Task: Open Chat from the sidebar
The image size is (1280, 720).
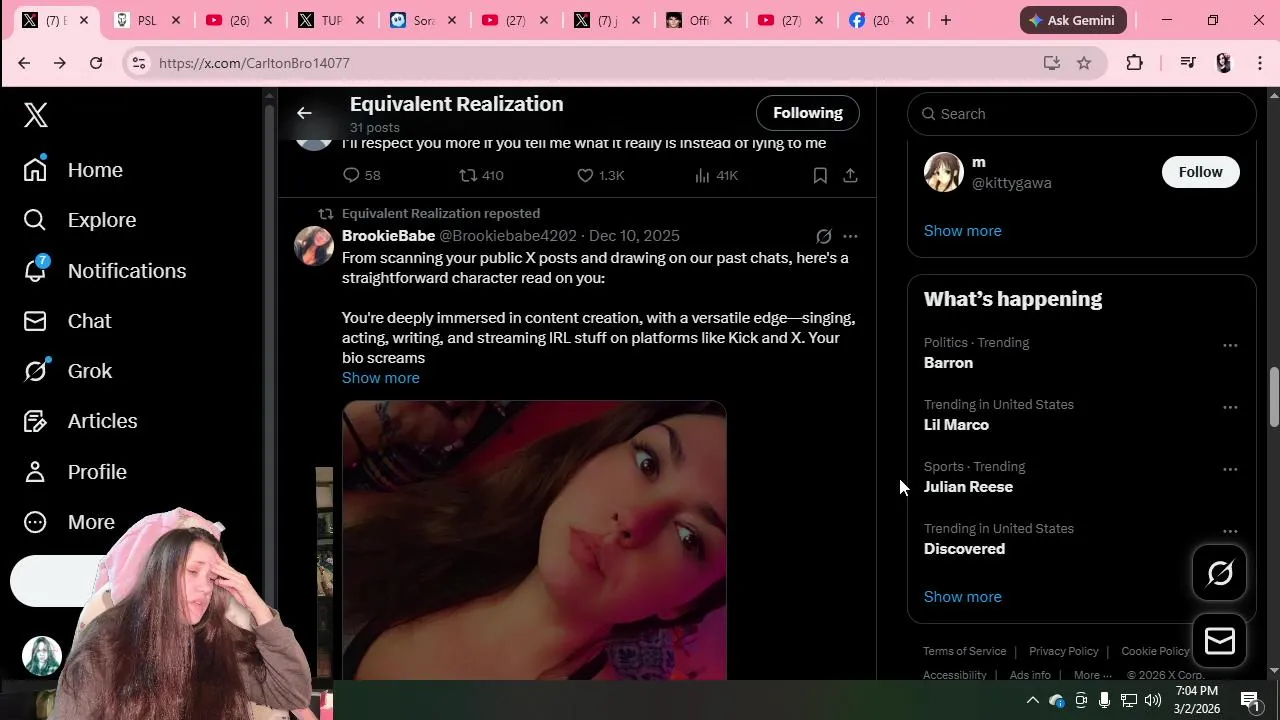Action: point(68,321)
